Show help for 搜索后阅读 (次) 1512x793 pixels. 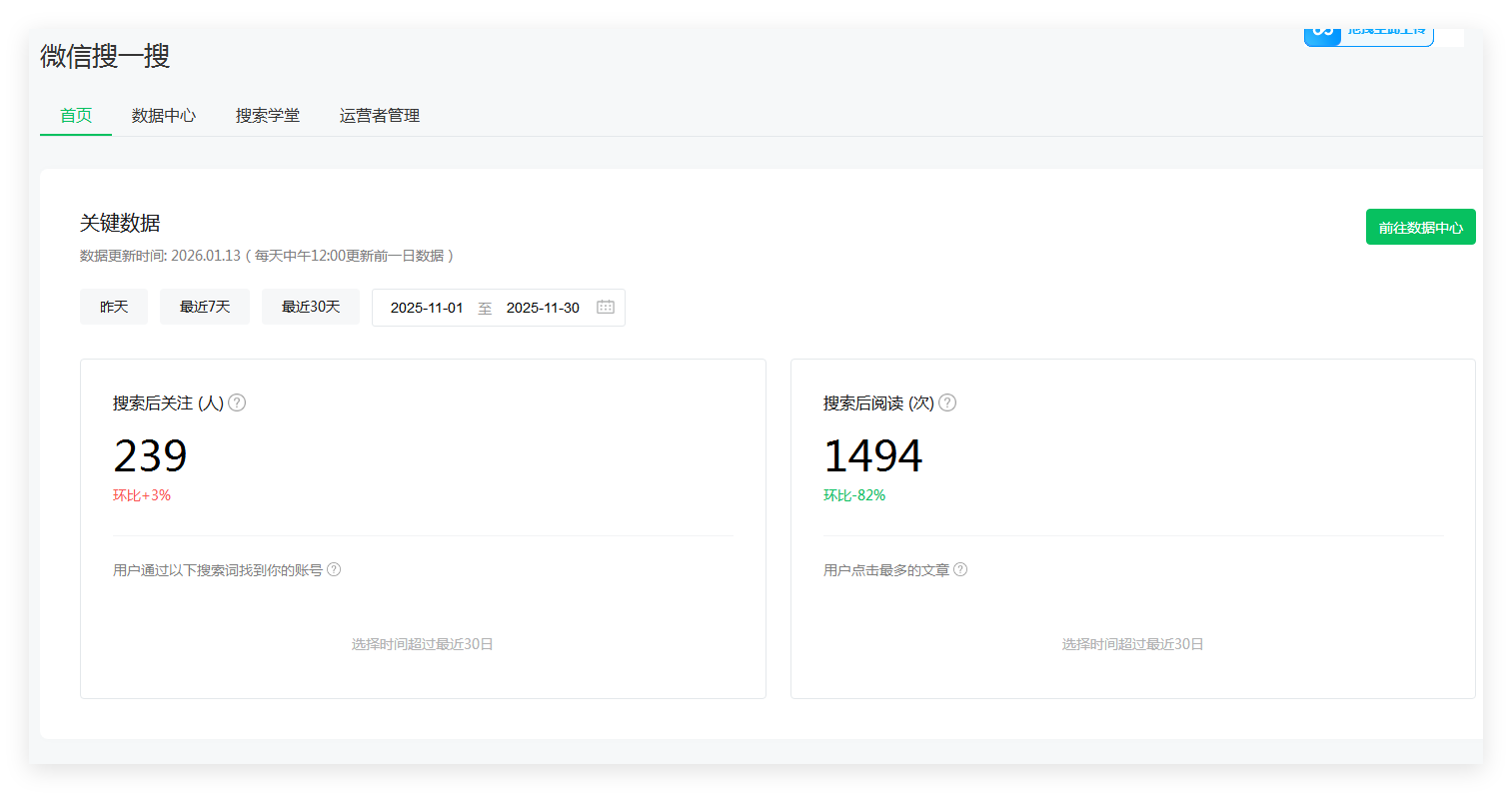coord(947,402)
